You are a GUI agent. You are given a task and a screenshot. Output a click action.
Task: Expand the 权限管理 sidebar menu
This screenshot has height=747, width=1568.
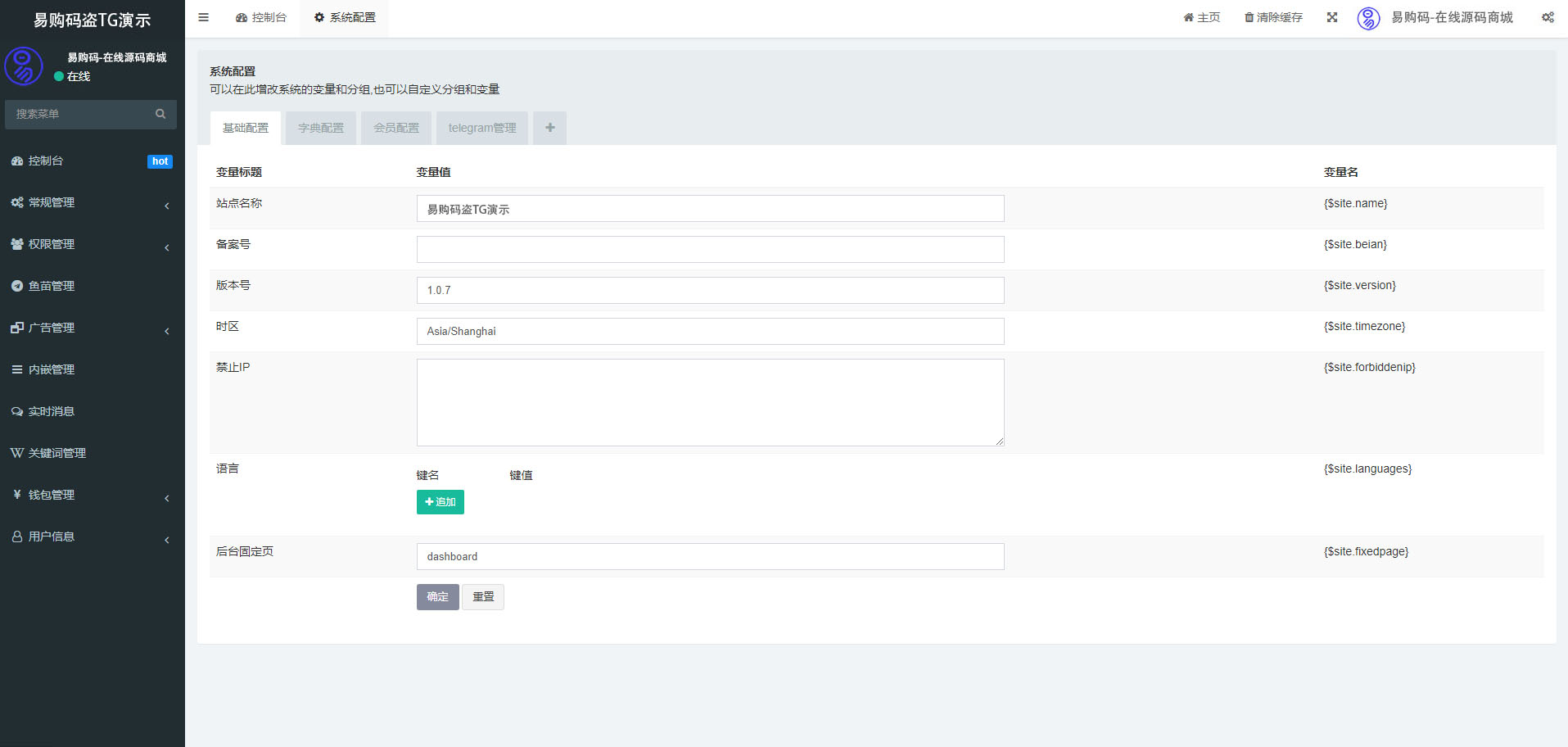[x=90, y=244]
